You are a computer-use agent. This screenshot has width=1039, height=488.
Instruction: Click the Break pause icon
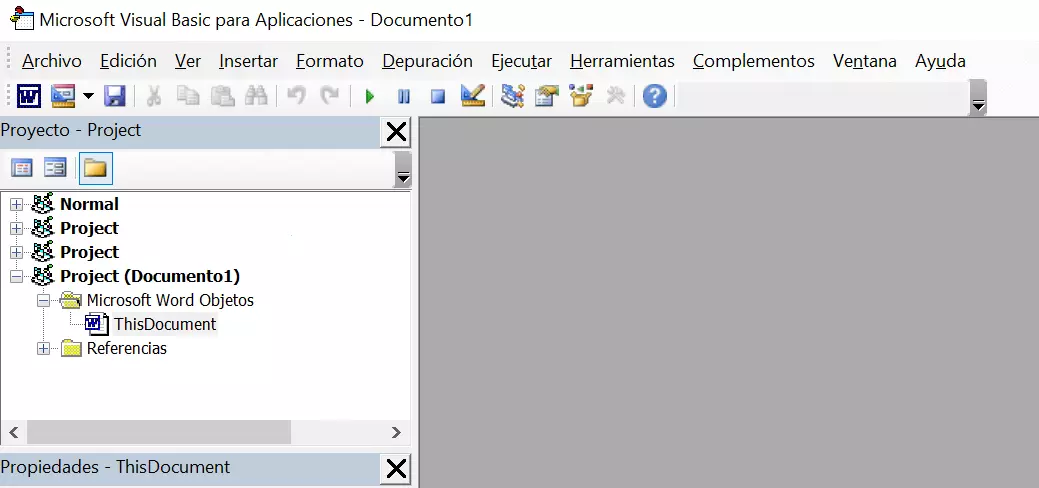pyautogui.click(x=404, y=97)
